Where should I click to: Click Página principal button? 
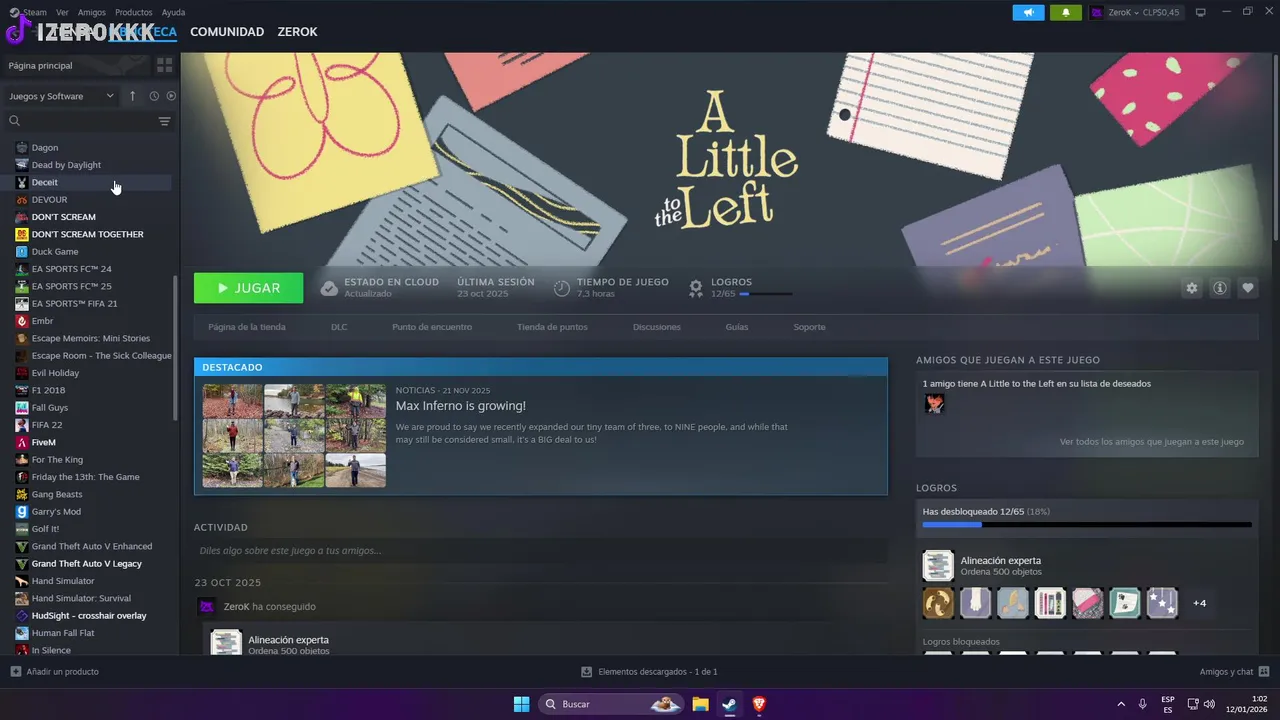(76, 65)
